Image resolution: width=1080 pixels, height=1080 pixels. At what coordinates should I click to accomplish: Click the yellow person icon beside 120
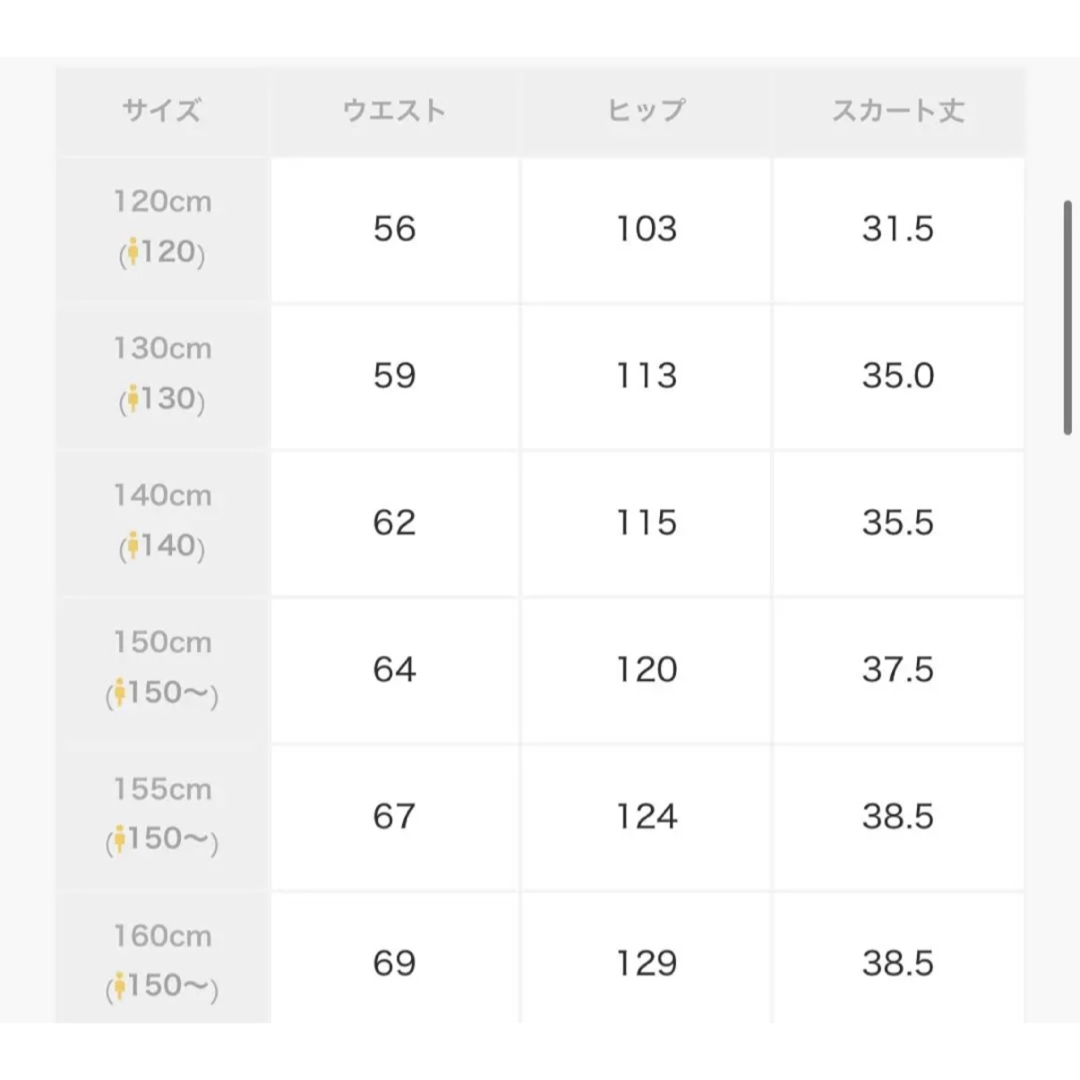133,251
